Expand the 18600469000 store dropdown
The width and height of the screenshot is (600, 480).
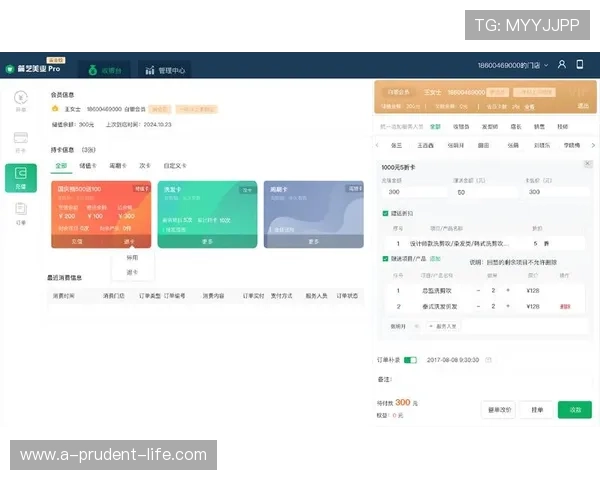512,65
